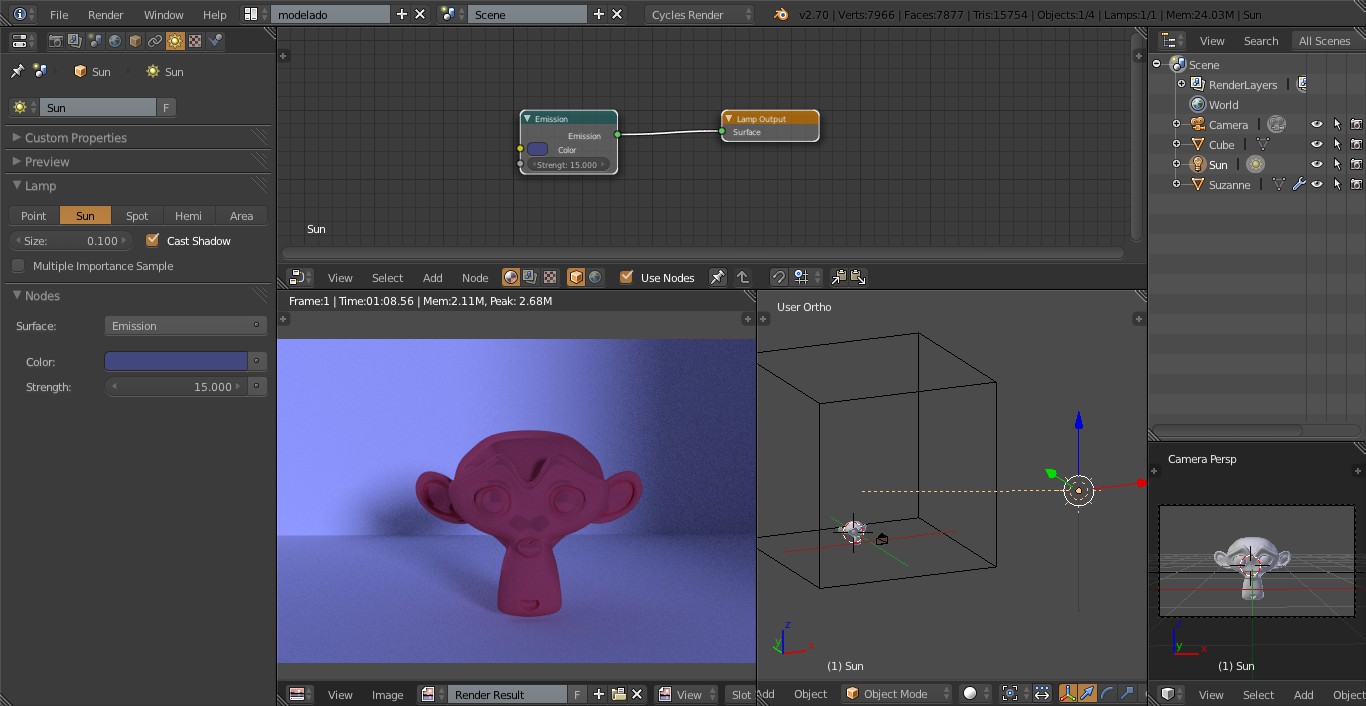This screenshot has width=1366, height=706.
Task: Click the Suzanne modifier wrench icon
Action: tap(1298, 184)
